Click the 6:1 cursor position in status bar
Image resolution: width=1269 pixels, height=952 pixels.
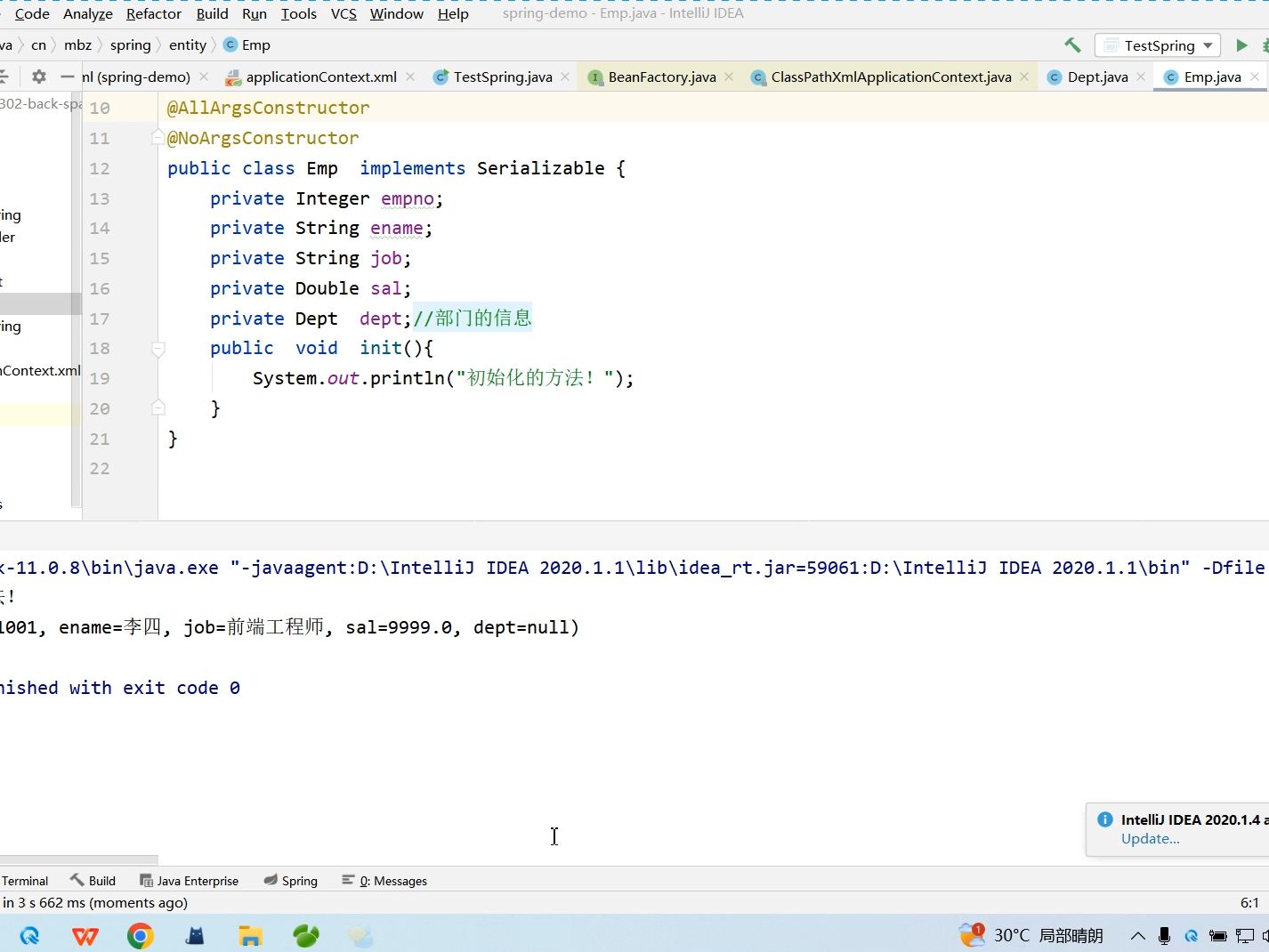coord(1249,902)
